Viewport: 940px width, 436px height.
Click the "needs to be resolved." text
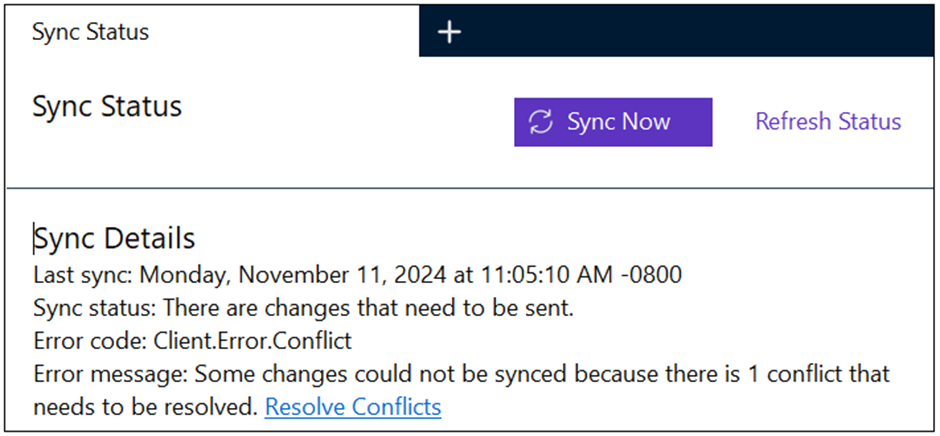click(x=146, y=407)
